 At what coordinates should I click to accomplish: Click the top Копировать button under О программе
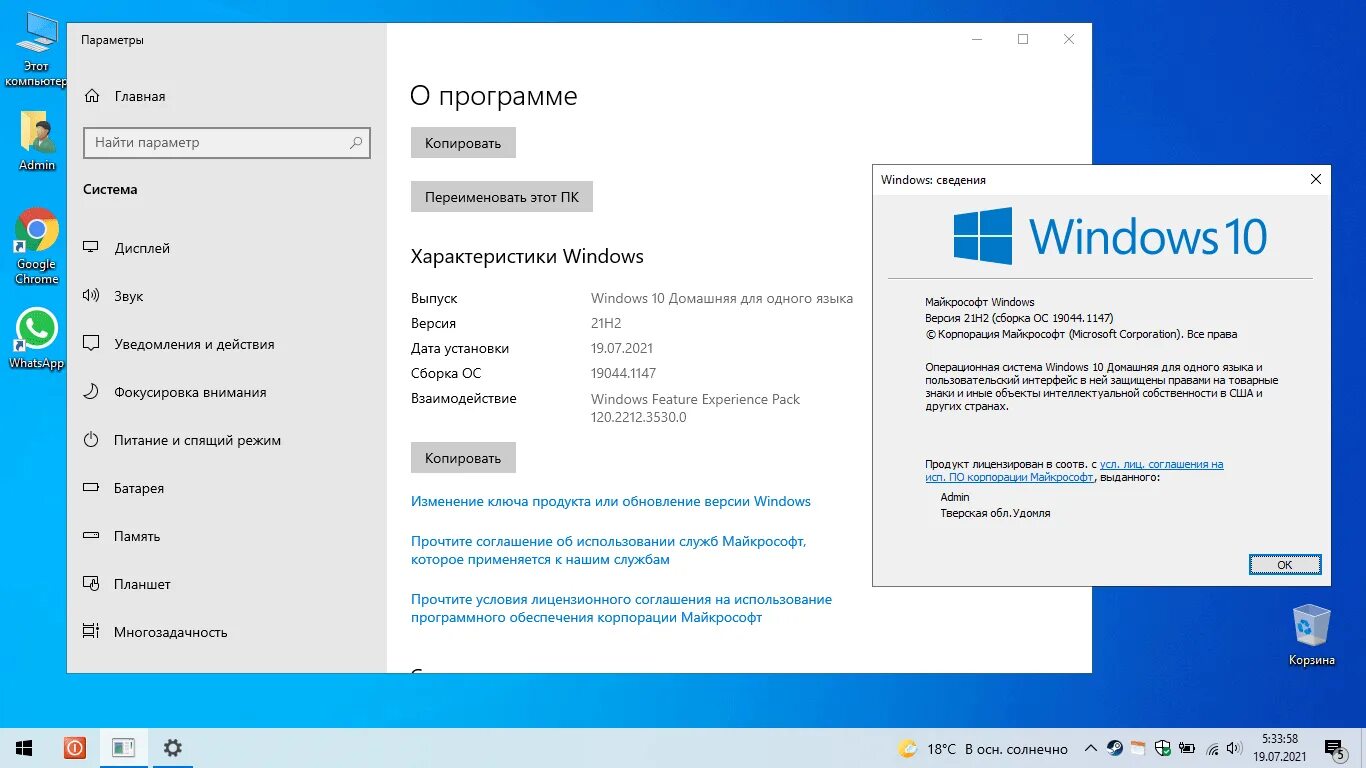coord(463,143)
